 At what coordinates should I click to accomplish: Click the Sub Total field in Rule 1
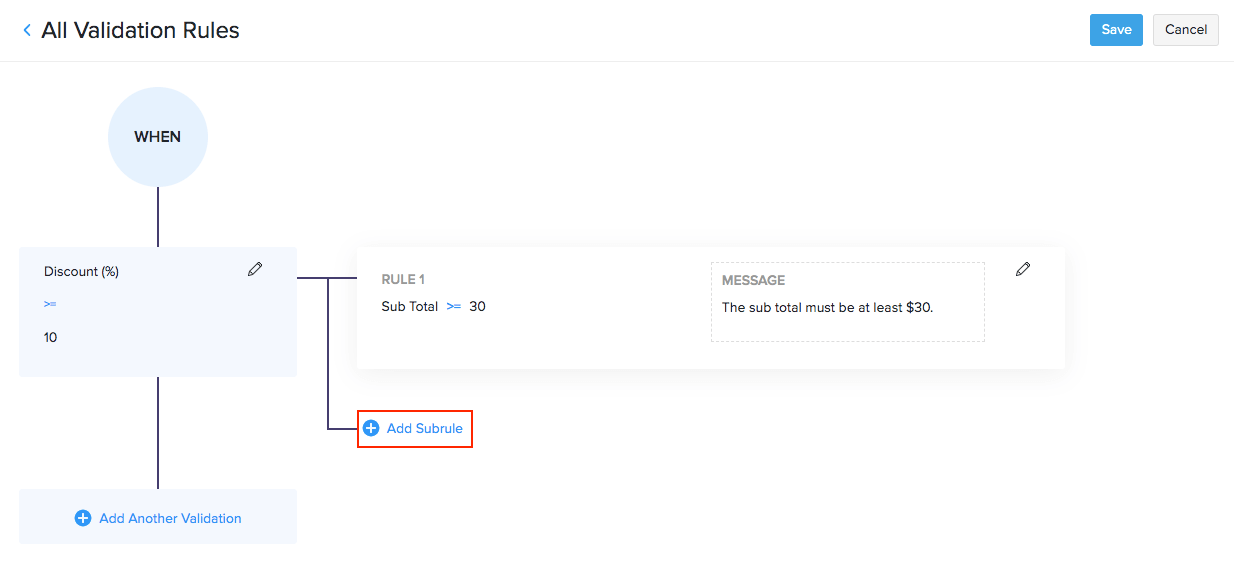409,306
